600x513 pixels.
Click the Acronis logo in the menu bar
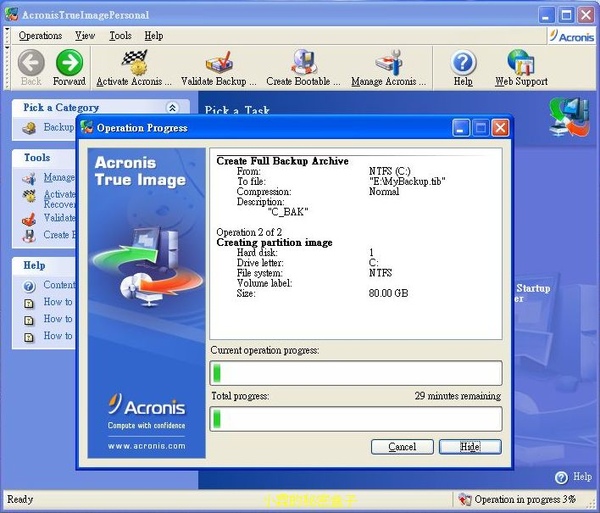[x=572, y=37]
